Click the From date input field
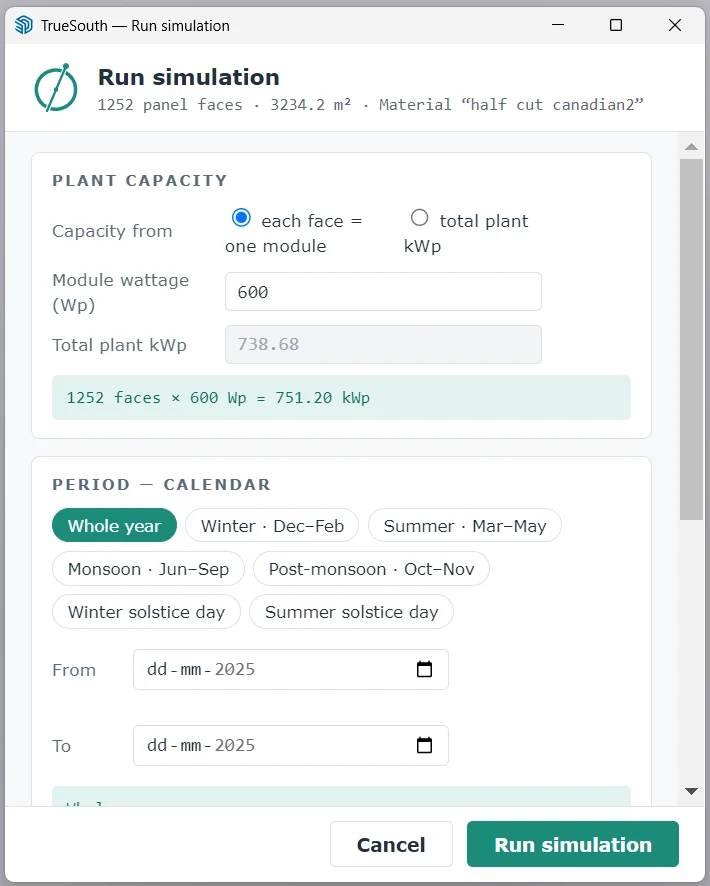This screenshot has height=886, width=710. pyautogui.click(x=291, y=670)
